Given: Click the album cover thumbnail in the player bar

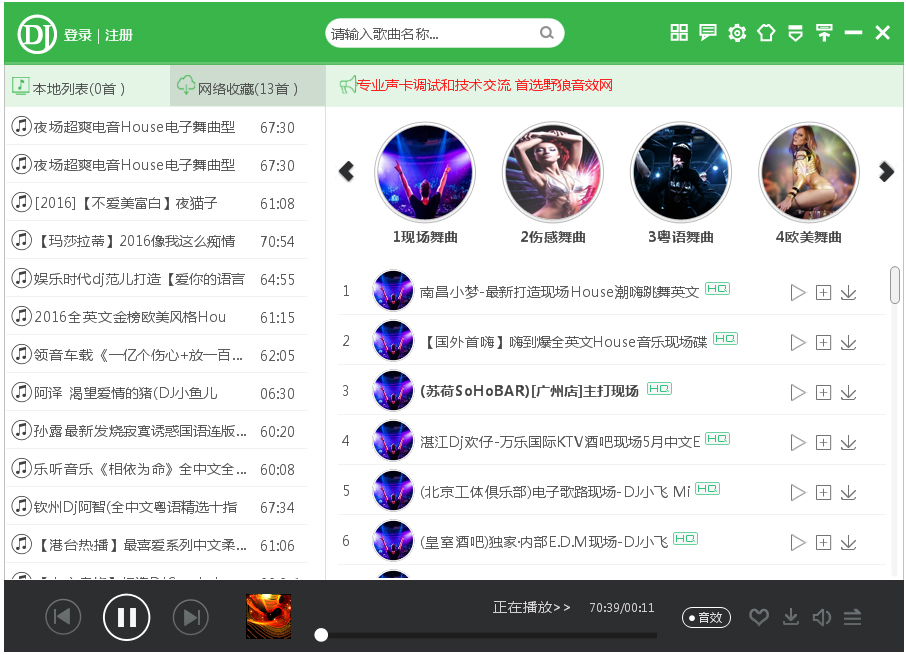Looking at the screenshot, I should pos(269,616).
